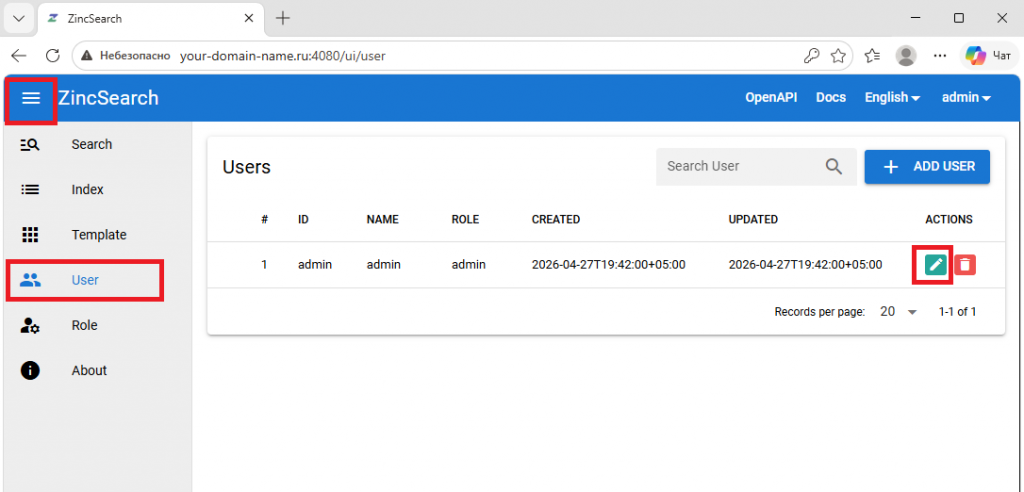Click the created timestamp in admin row
Viewport: 1024px width, 492px height.
pos(609,265)
